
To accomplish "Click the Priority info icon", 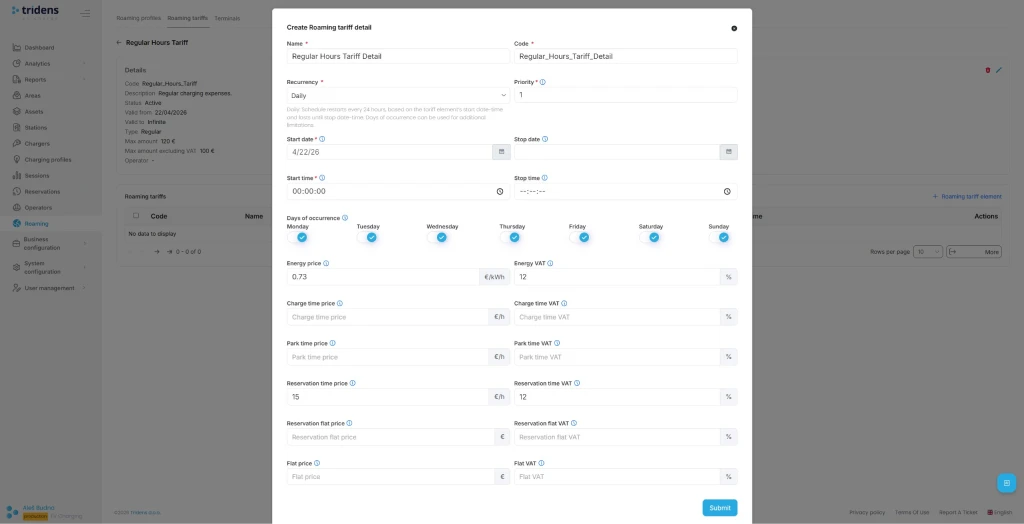I will tap(543, 82).
